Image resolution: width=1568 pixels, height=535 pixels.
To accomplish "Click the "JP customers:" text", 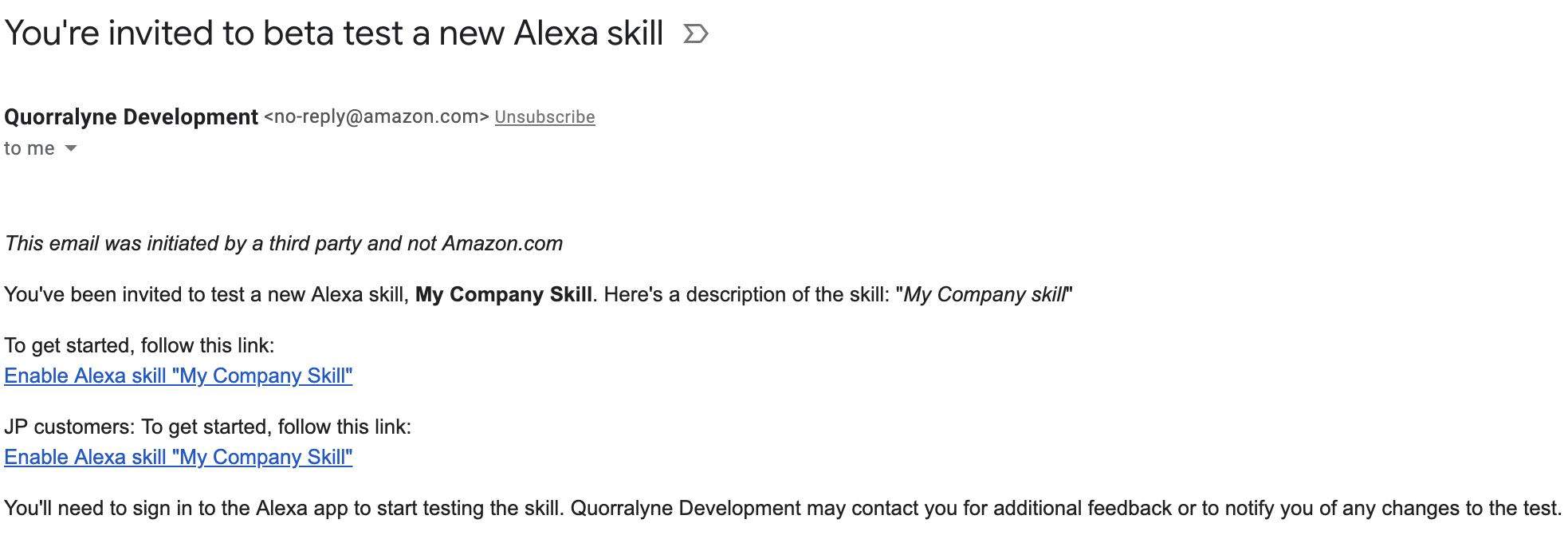I will (69, 427).
